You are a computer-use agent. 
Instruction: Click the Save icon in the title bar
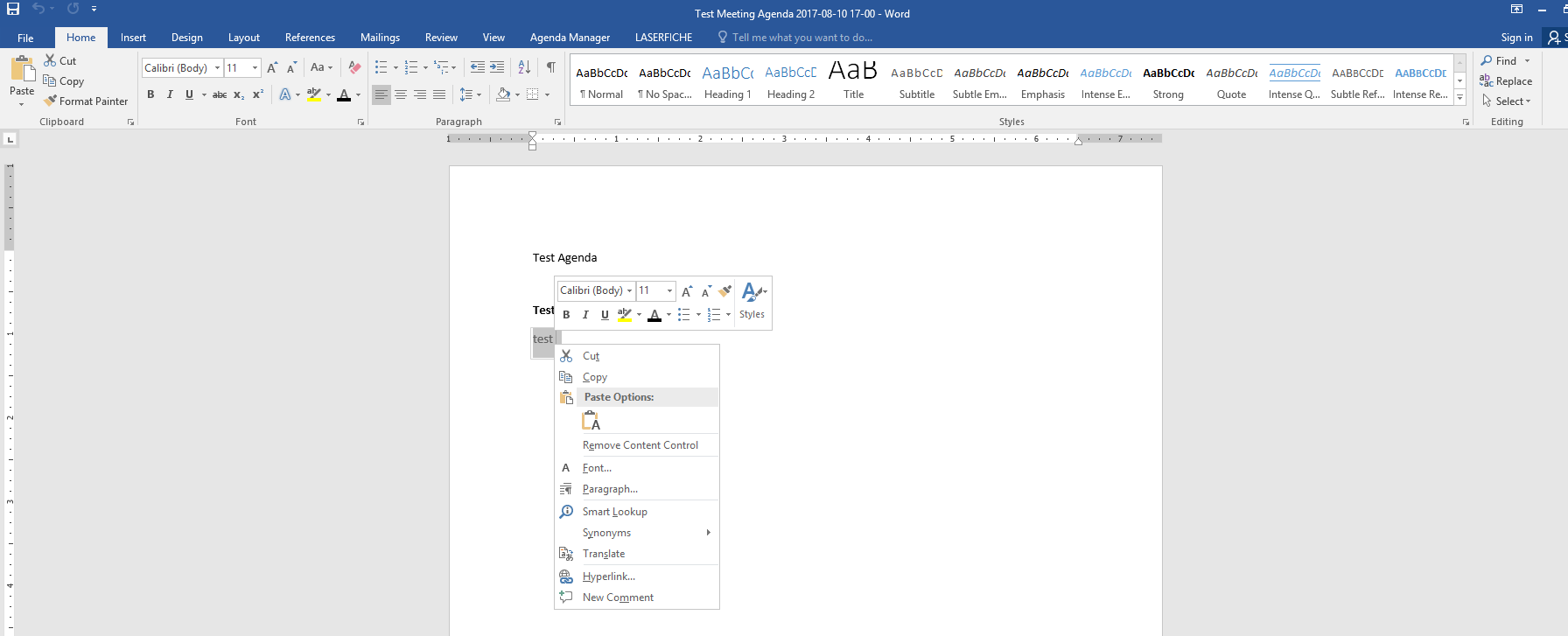coord(13,9)
